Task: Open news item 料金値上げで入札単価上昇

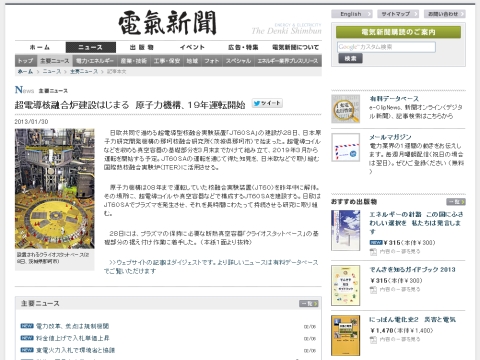Action: click(73, 338)
